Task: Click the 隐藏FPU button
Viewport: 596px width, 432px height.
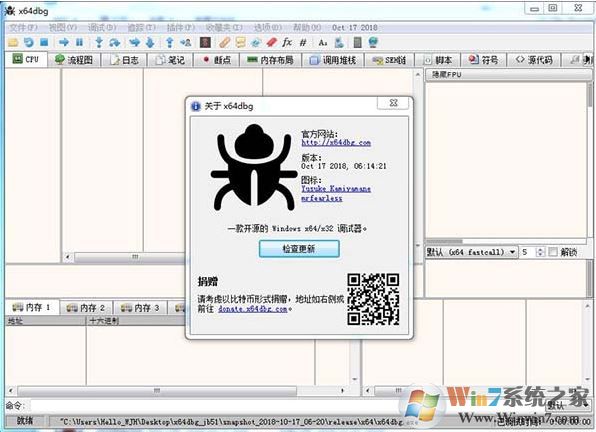Action: (508, 74)
